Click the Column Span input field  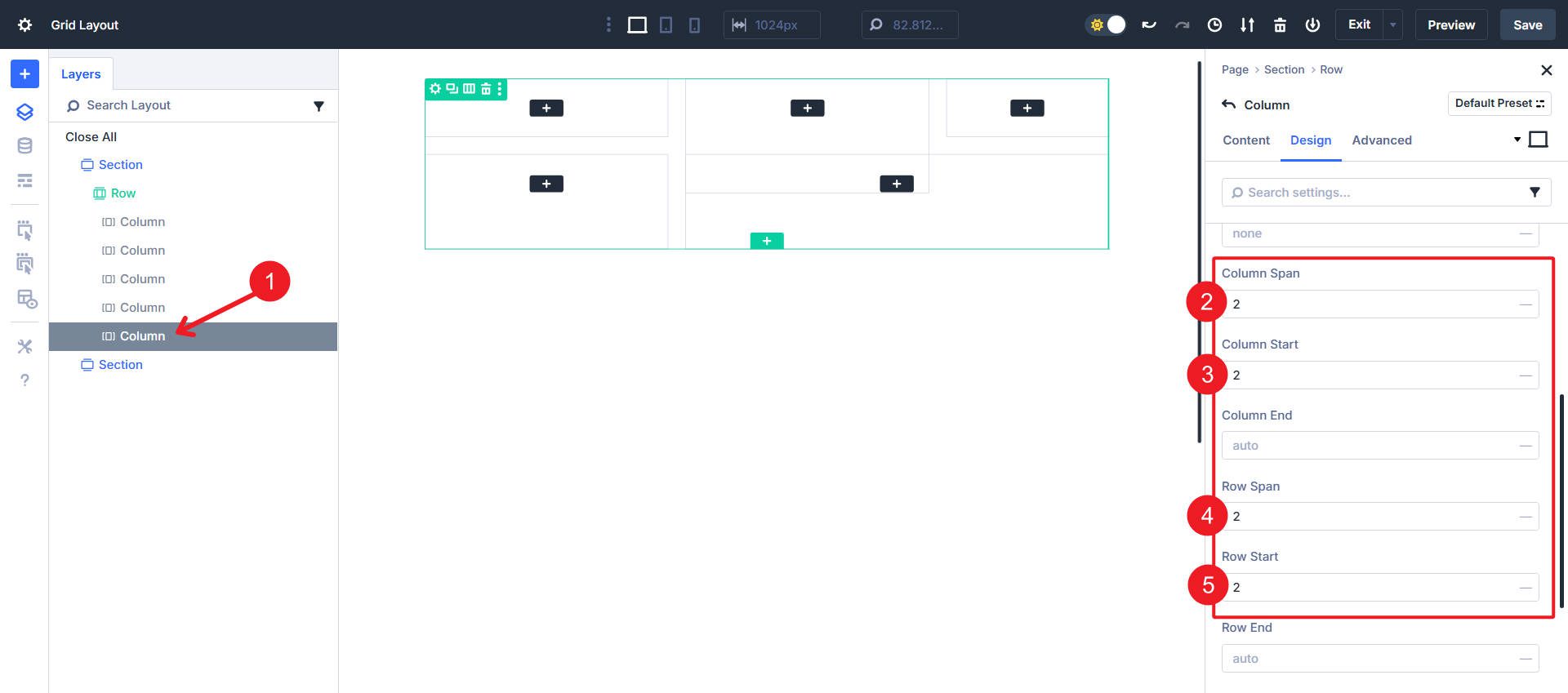1372,304
